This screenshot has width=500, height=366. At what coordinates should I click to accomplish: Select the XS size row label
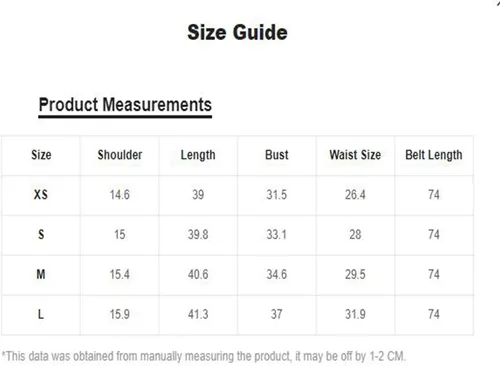tap(41, 195)
